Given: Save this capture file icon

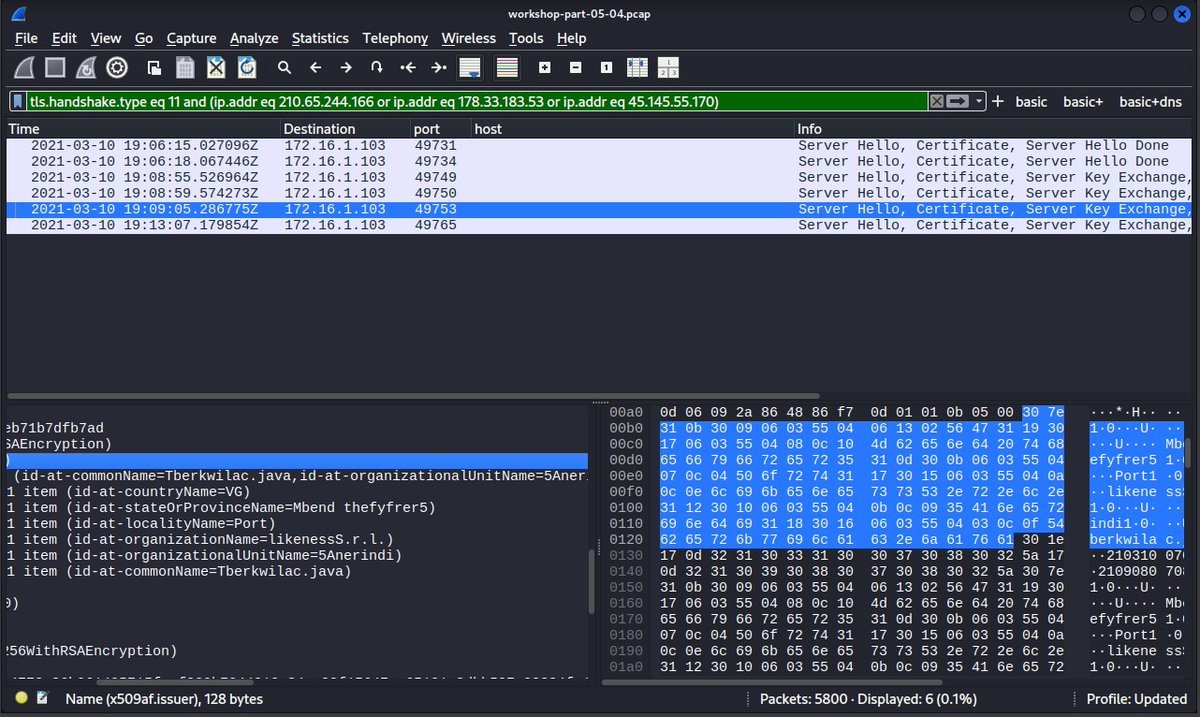Looking at the screenshot, I should [x=185, y=68].
